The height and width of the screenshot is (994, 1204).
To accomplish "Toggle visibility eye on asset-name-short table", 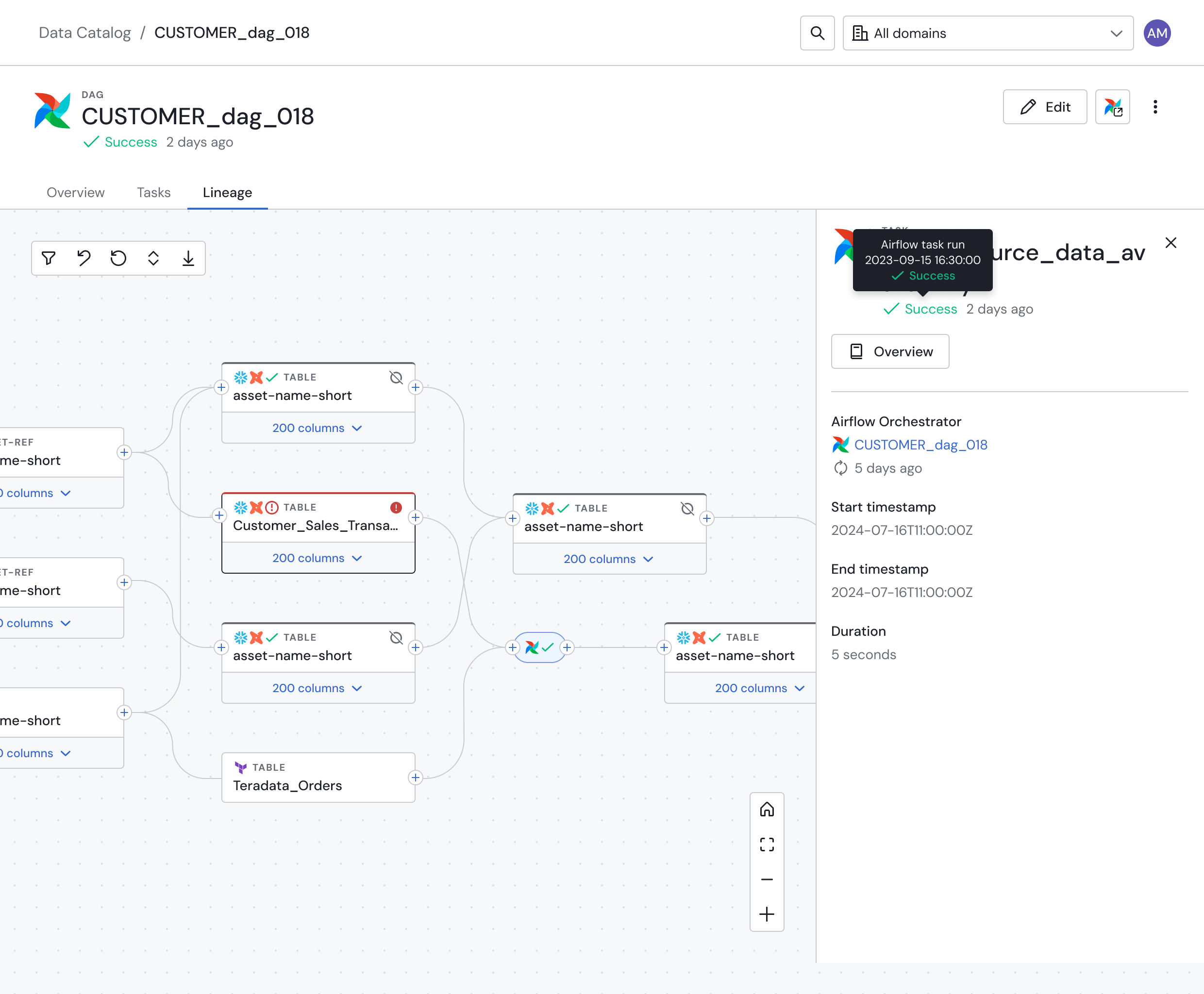I will click(396, 378).
